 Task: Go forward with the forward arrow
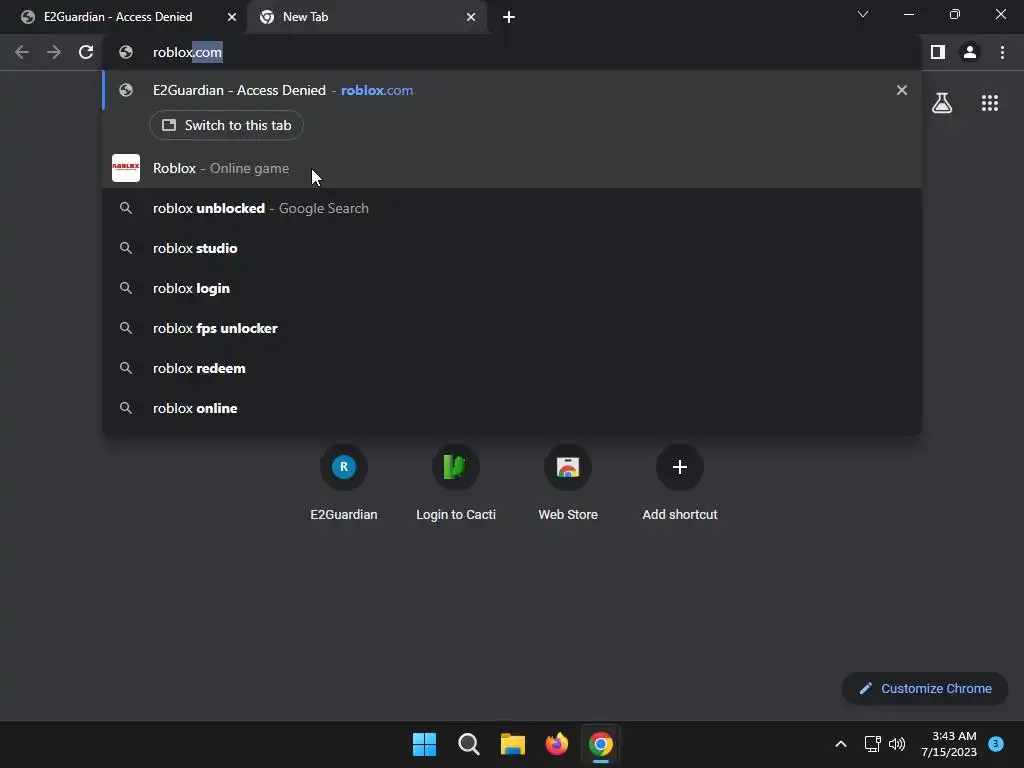pyautogui.click(x=54, y=52)
